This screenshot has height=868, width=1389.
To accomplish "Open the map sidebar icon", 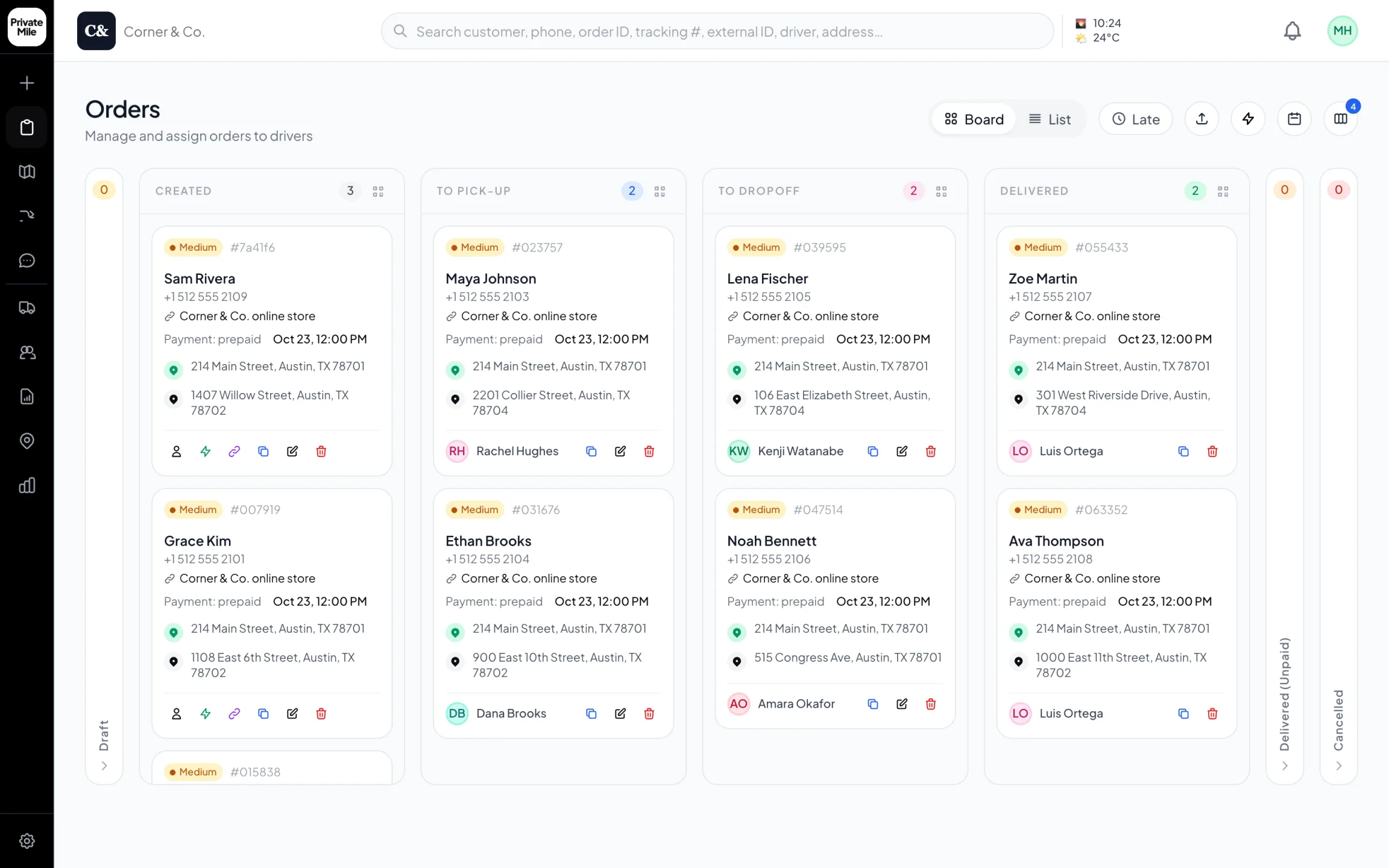I will coord(27,172).
